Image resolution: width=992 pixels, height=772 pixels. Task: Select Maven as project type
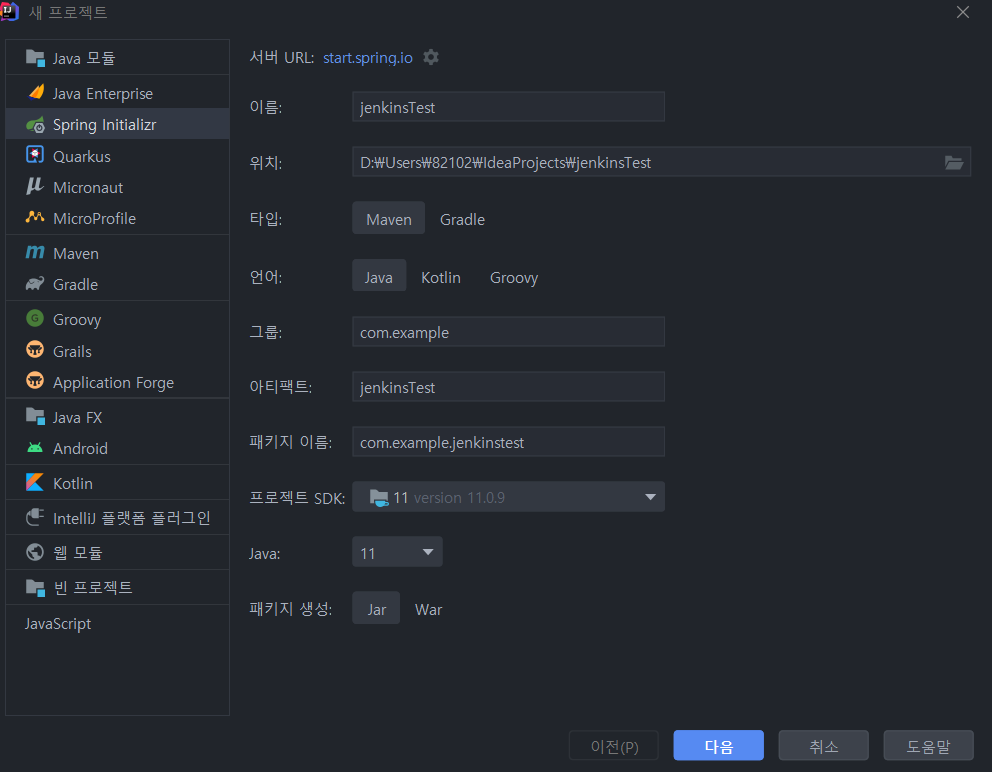tap(388, 219)
